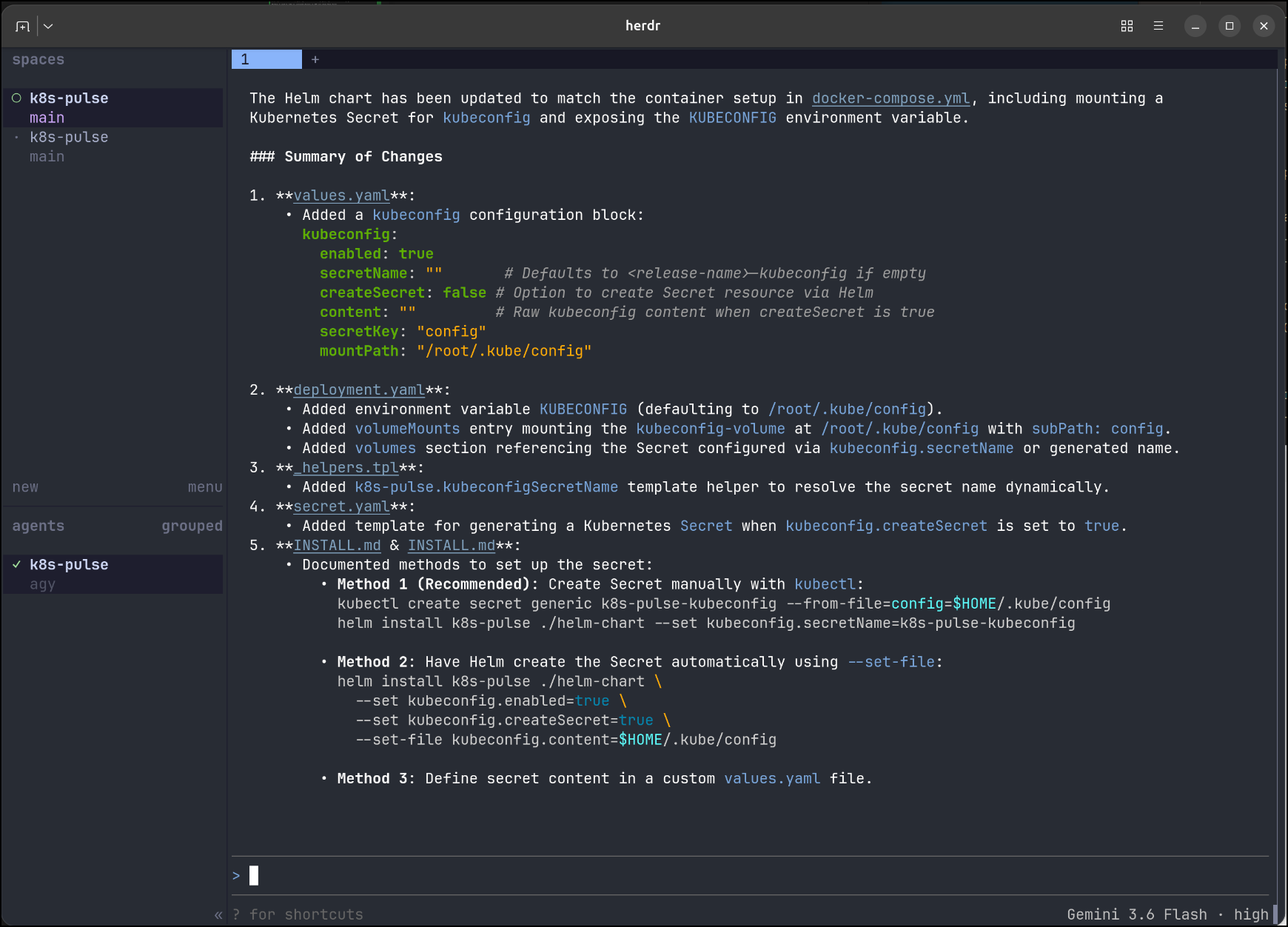Image resolution: width=1288 pixels, height=927 pixels.
Task: Select the k8s-pulse agy agent
Action: pos(113,574)
